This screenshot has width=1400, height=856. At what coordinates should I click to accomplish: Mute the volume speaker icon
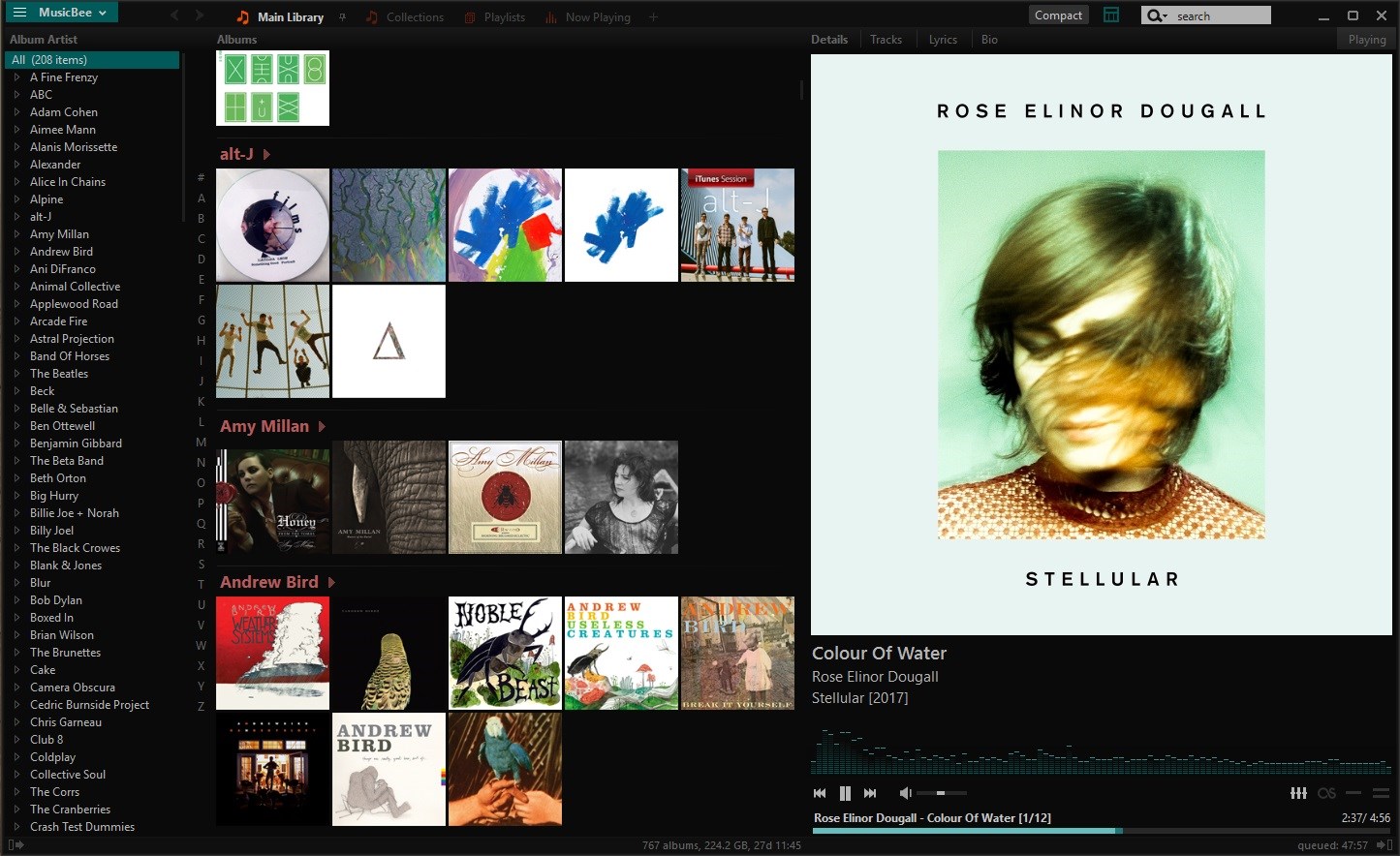click(x=905, y=793)
